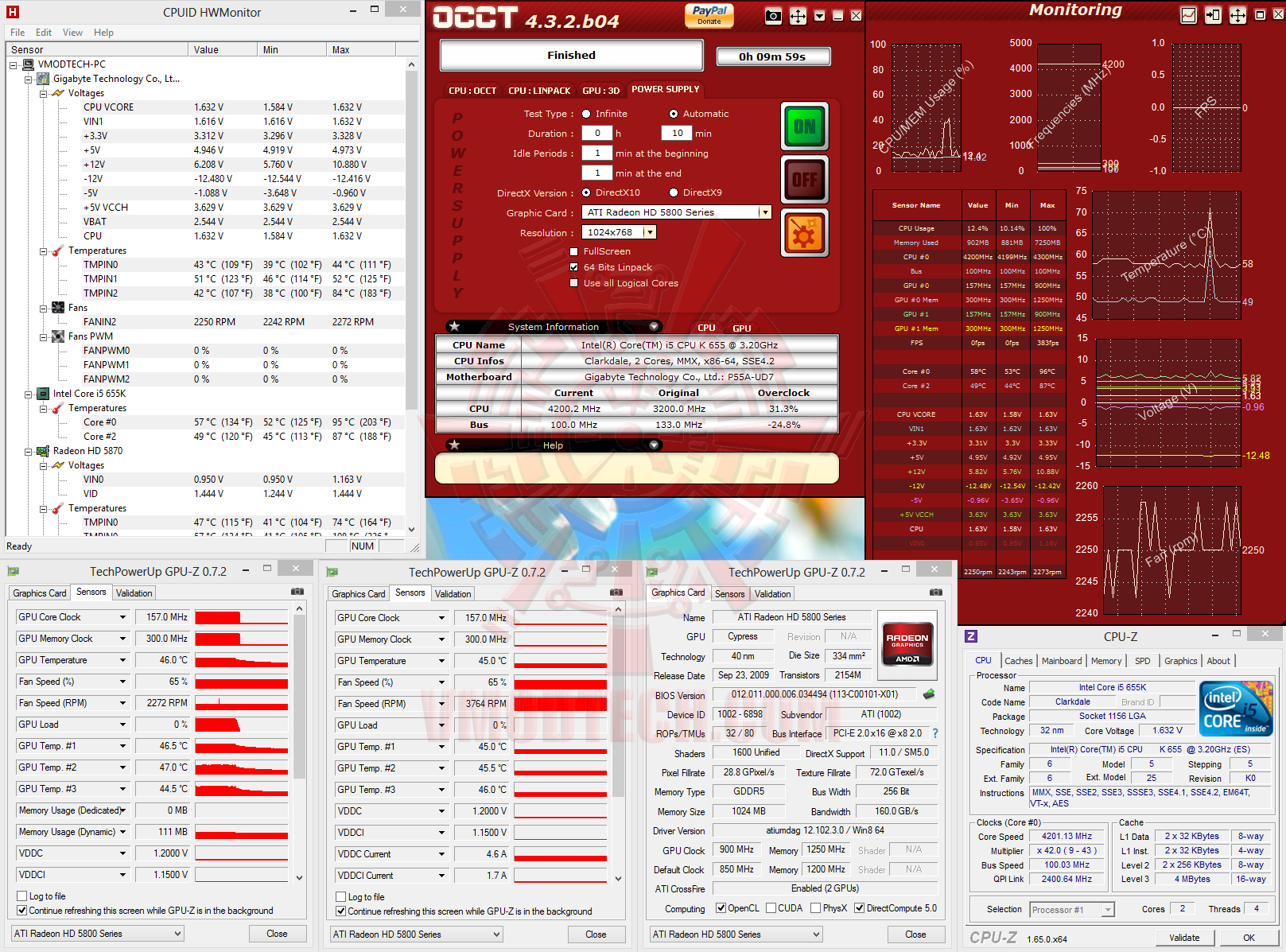Viewport: 1286px width, 952px height.
Task: Select the DirectX9 radio button
Action: pyautogui.click(x=674, y=192)
